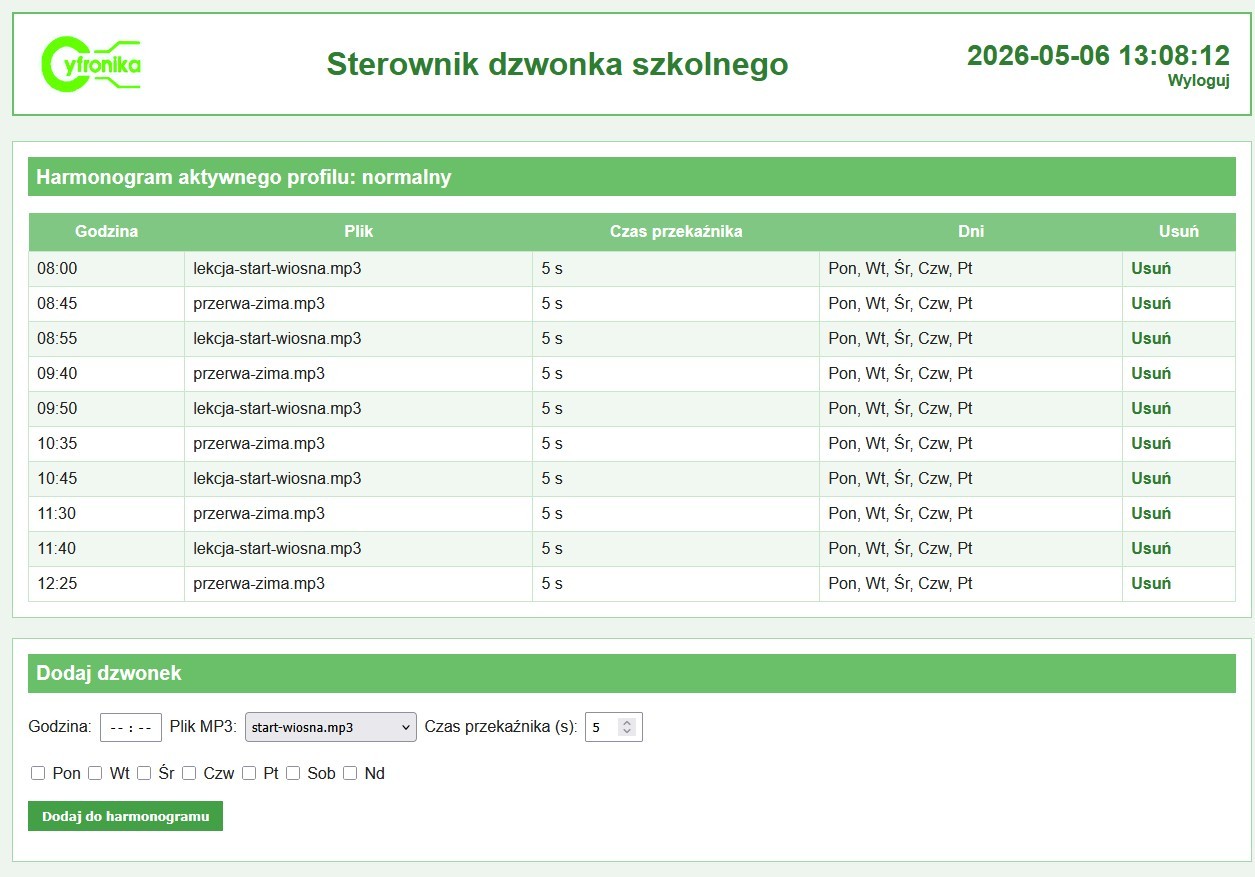The image size is (1255, 877).
Task: Click the Godzina time input field
Action: click(131, 727)
